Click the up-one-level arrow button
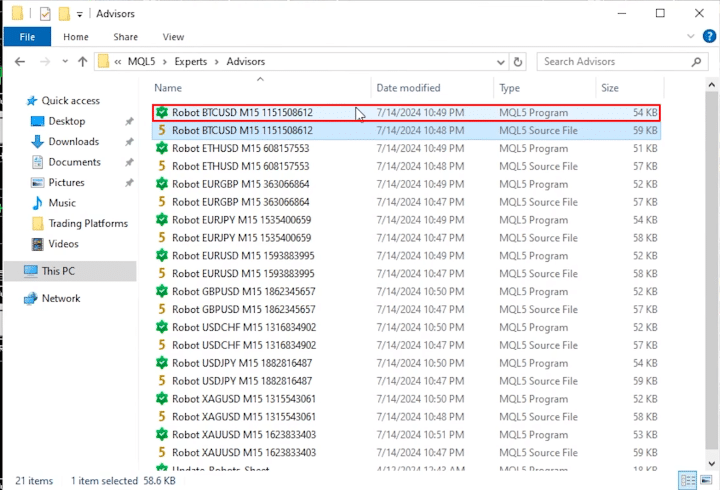Screen dimensions: 720x490 [x=82, y=62]
